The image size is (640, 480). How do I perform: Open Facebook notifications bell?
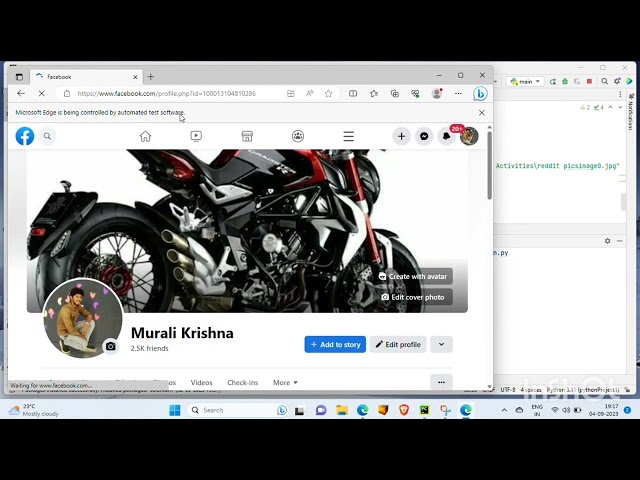447,136
